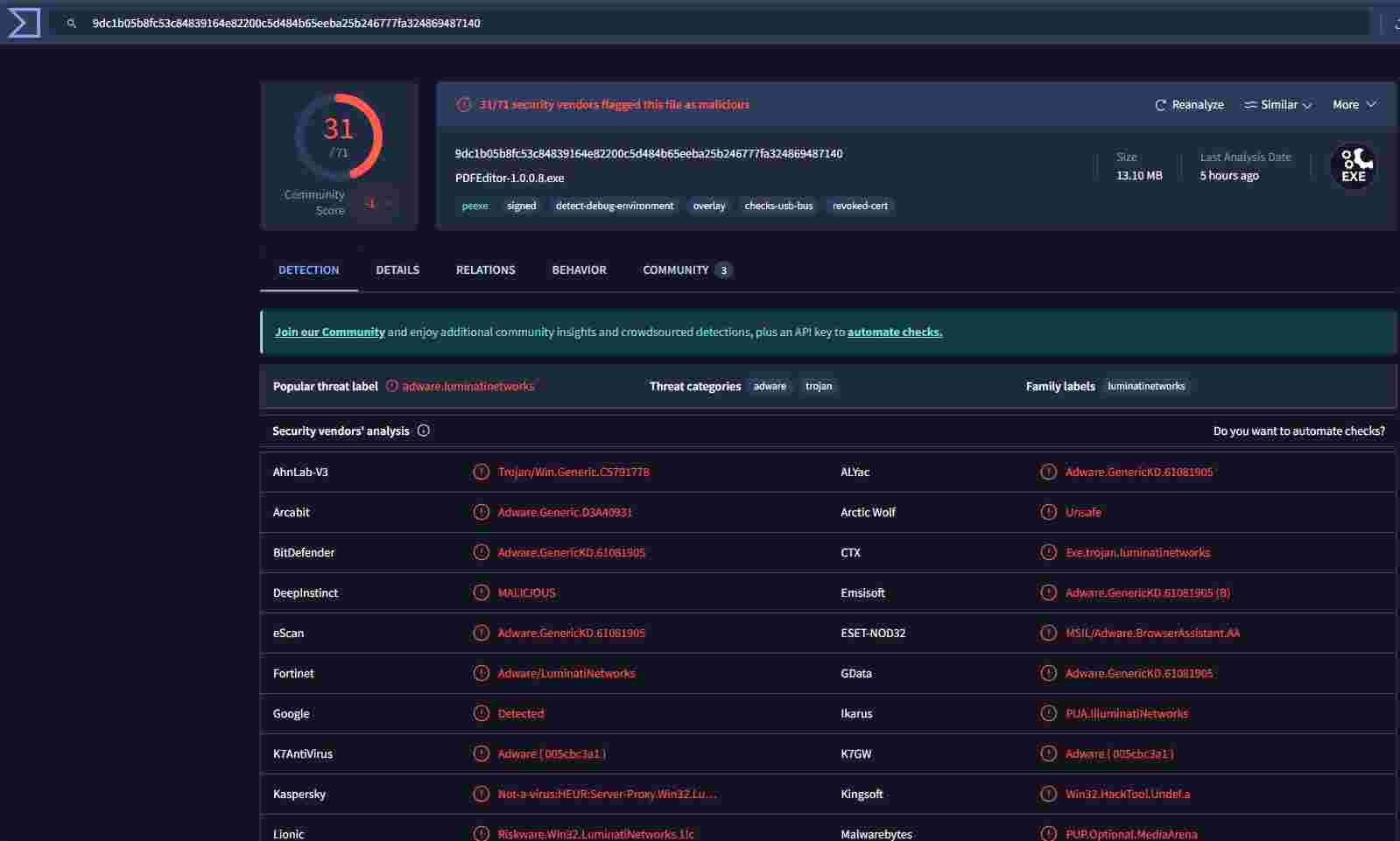Click the automate checks link

(894, 332)
